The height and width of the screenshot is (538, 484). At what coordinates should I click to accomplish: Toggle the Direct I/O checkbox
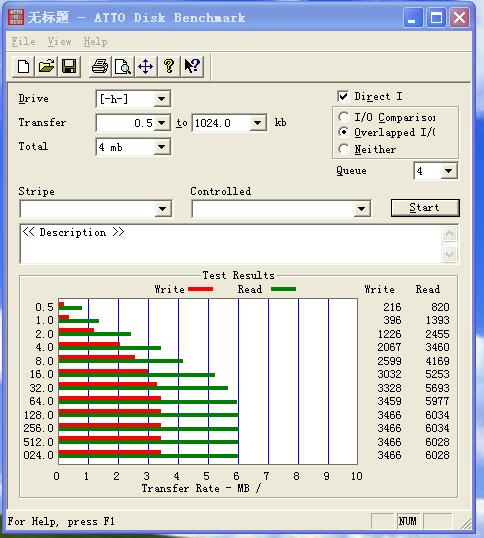(x=343, y=96)
